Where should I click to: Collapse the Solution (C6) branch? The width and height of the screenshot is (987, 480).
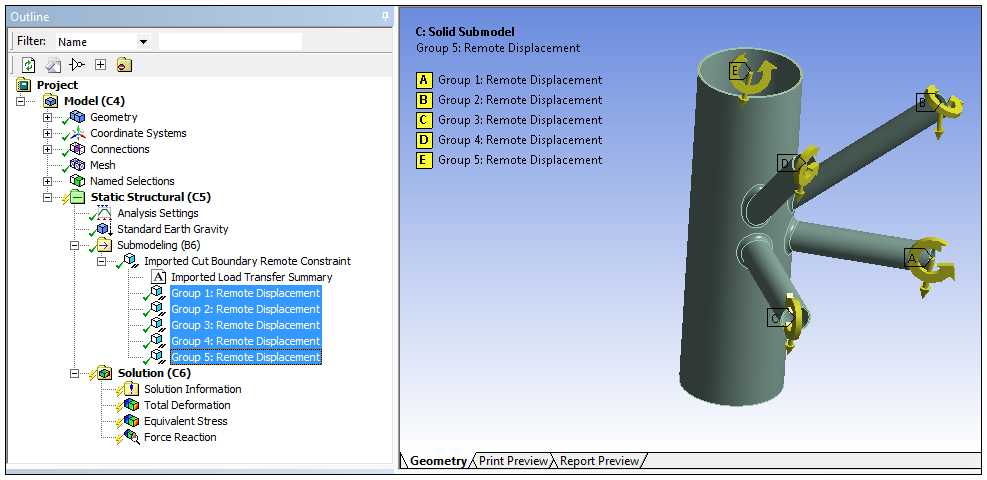click(74, 373)
